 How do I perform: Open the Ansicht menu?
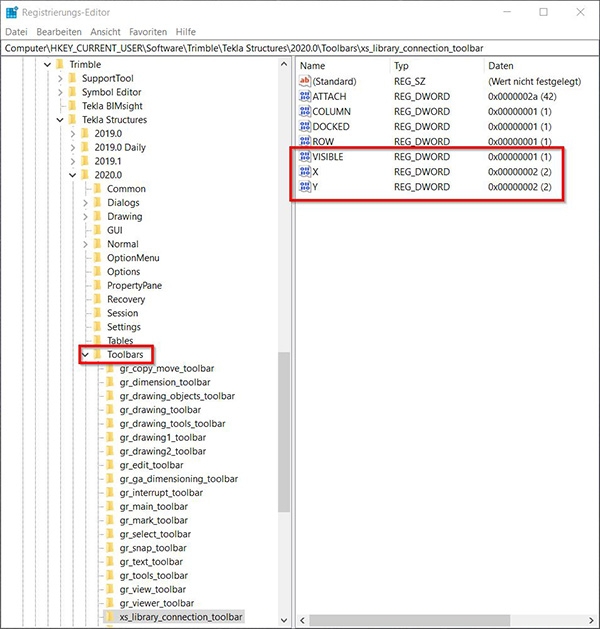(x=105, y=32)
